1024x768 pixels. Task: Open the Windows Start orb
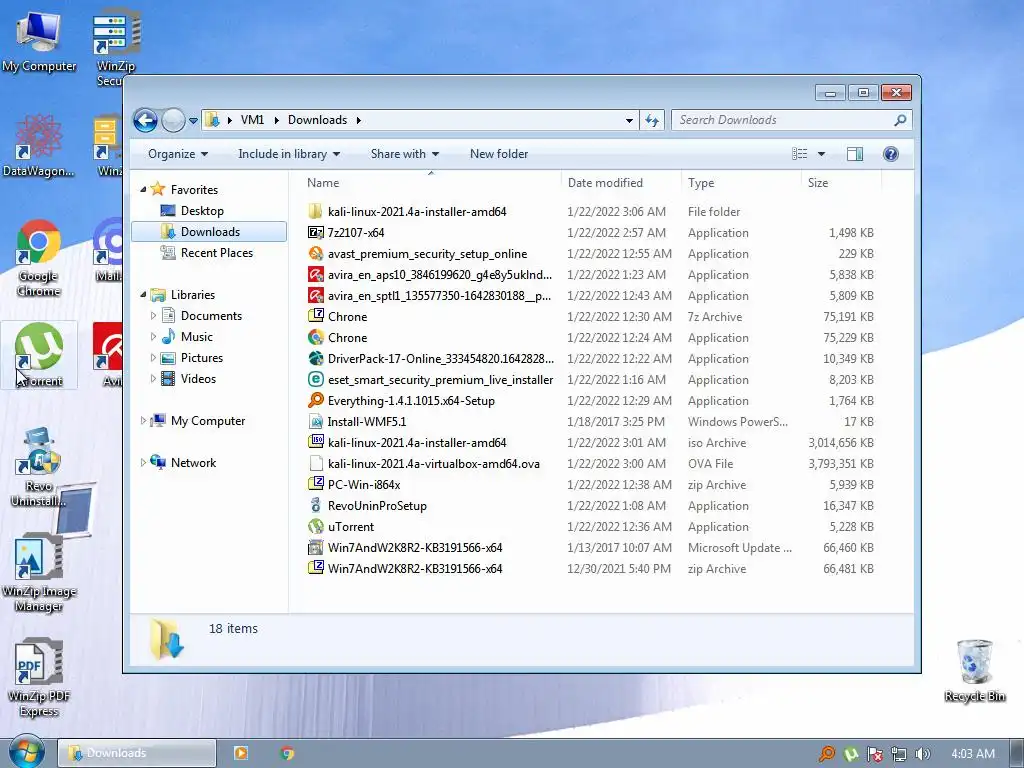tap(27, 752)
